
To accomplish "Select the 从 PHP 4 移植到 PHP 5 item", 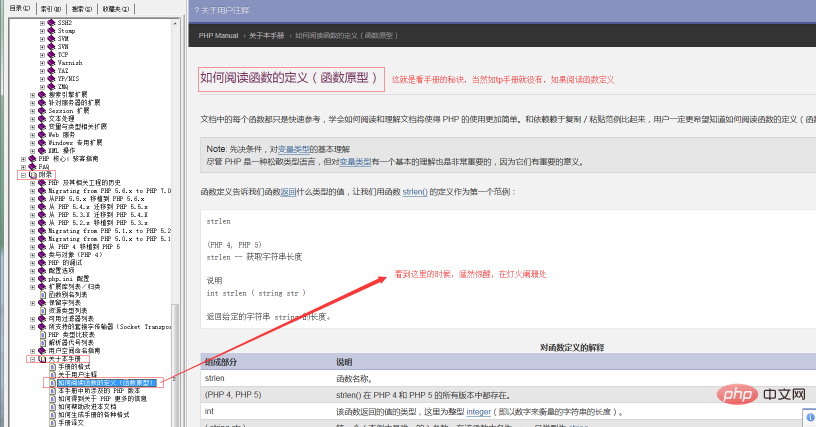I will coord(84,247).
